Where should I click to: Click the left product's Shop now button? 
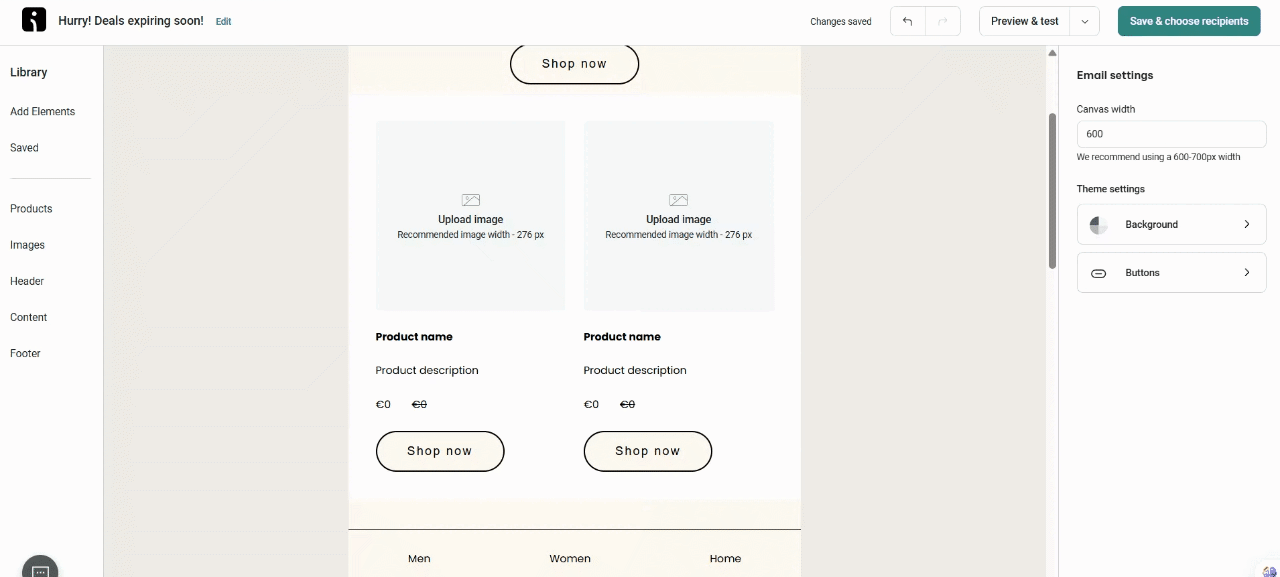pos(440,451)
